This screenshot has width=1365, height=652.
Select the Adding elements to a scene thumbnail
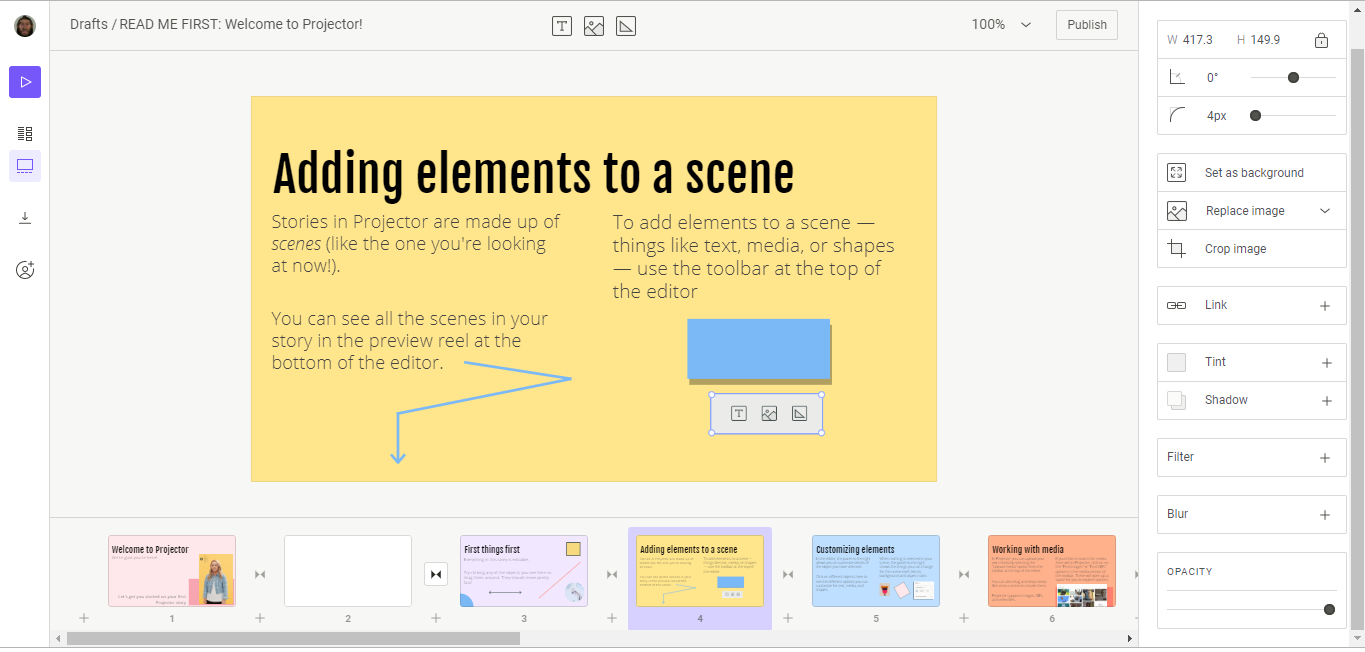[x=700, y=571]
